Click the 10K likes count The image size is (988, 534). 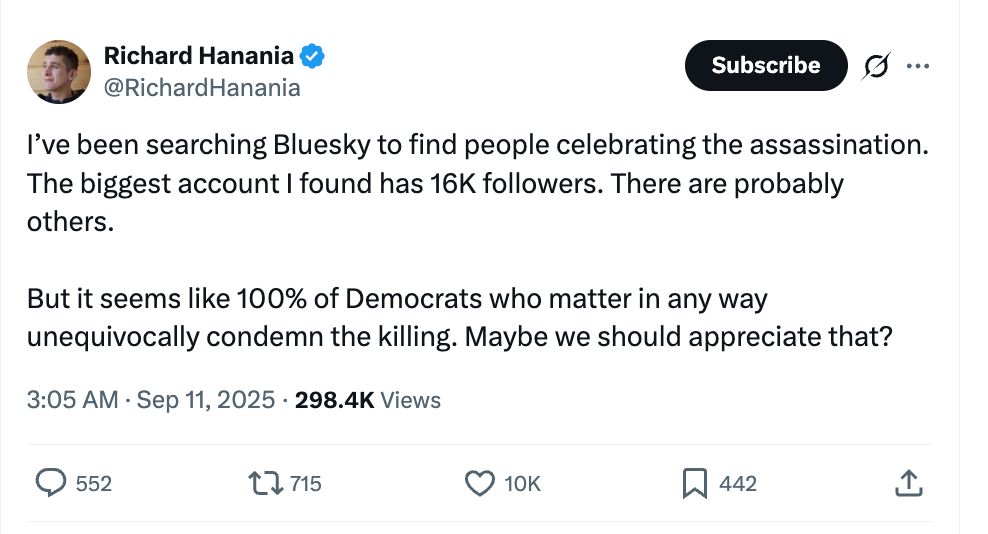(522, 484)
